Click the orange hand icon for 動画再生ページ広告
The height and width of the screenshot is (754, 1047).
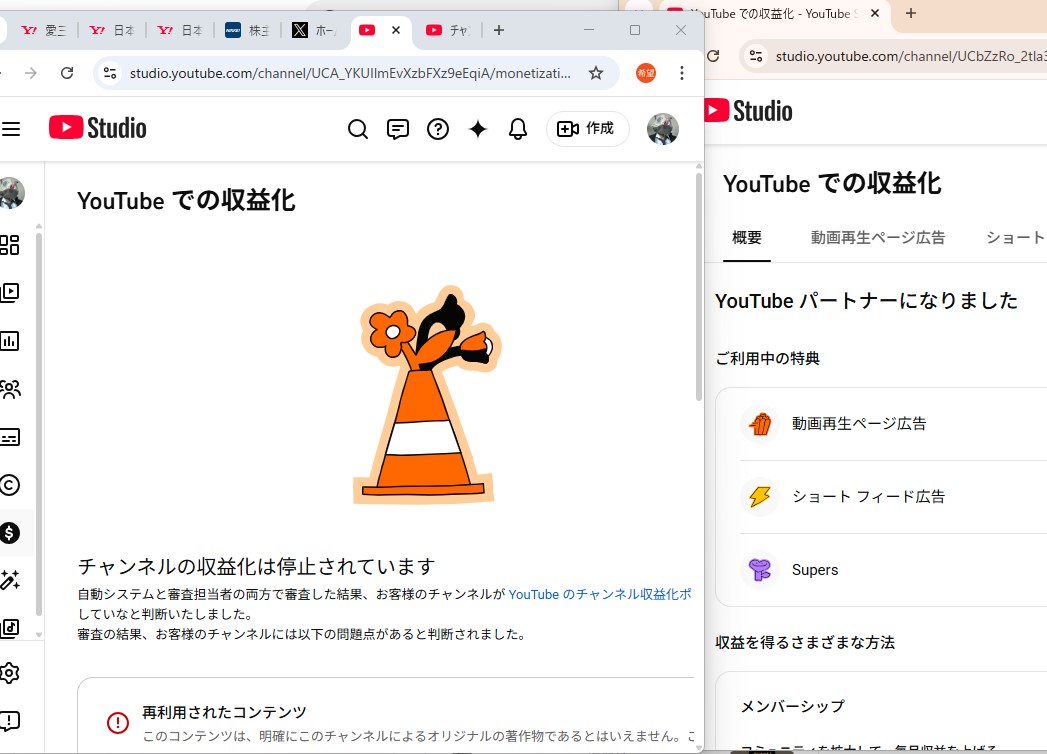[760, 423]
